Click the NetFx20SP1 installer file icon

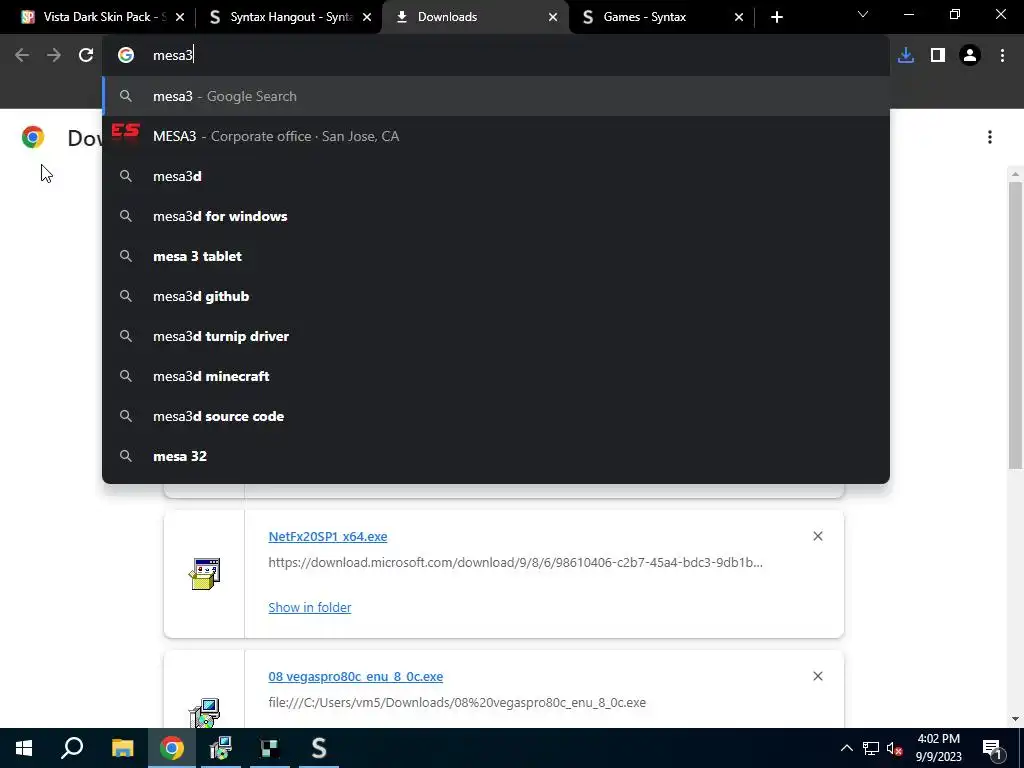pyautogui.click(x=204, y=573)
